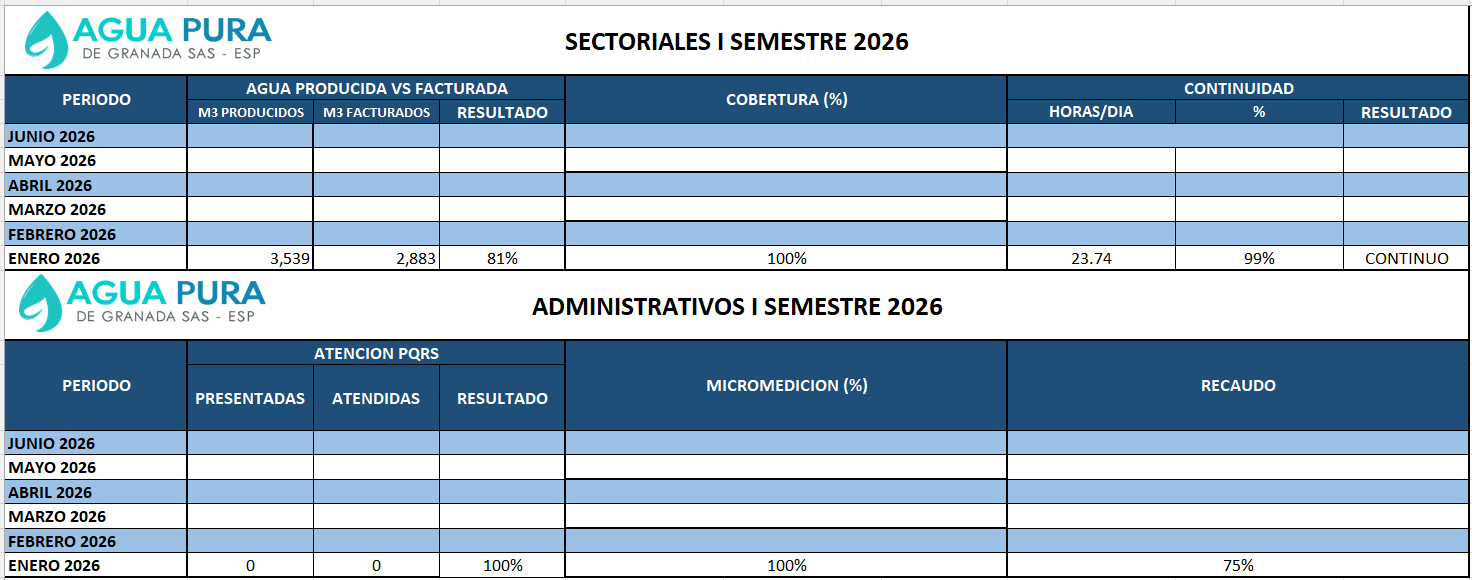Click the HORAS/DIA column header
The height and width of the screenshot is (580, 1472).
[1091, 112]
